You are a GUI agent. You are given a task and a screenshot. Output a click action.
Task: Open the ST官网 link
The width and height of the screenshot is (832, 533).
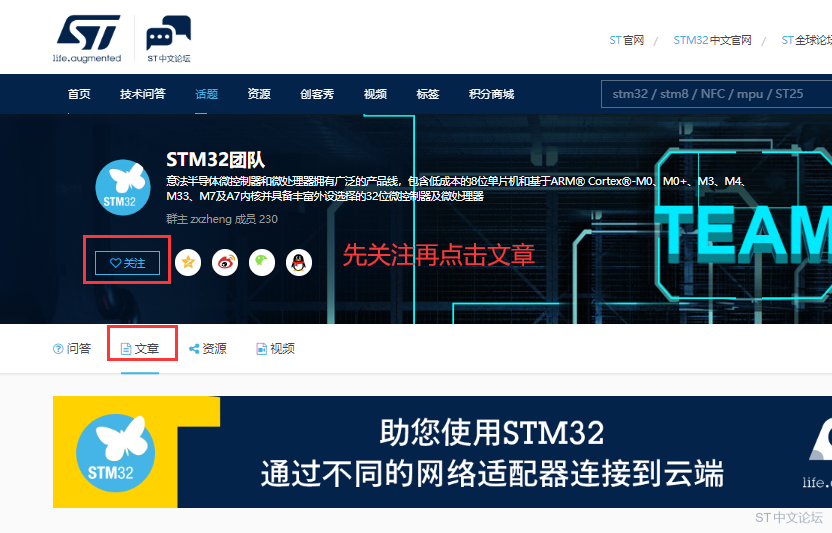point(627,40)
